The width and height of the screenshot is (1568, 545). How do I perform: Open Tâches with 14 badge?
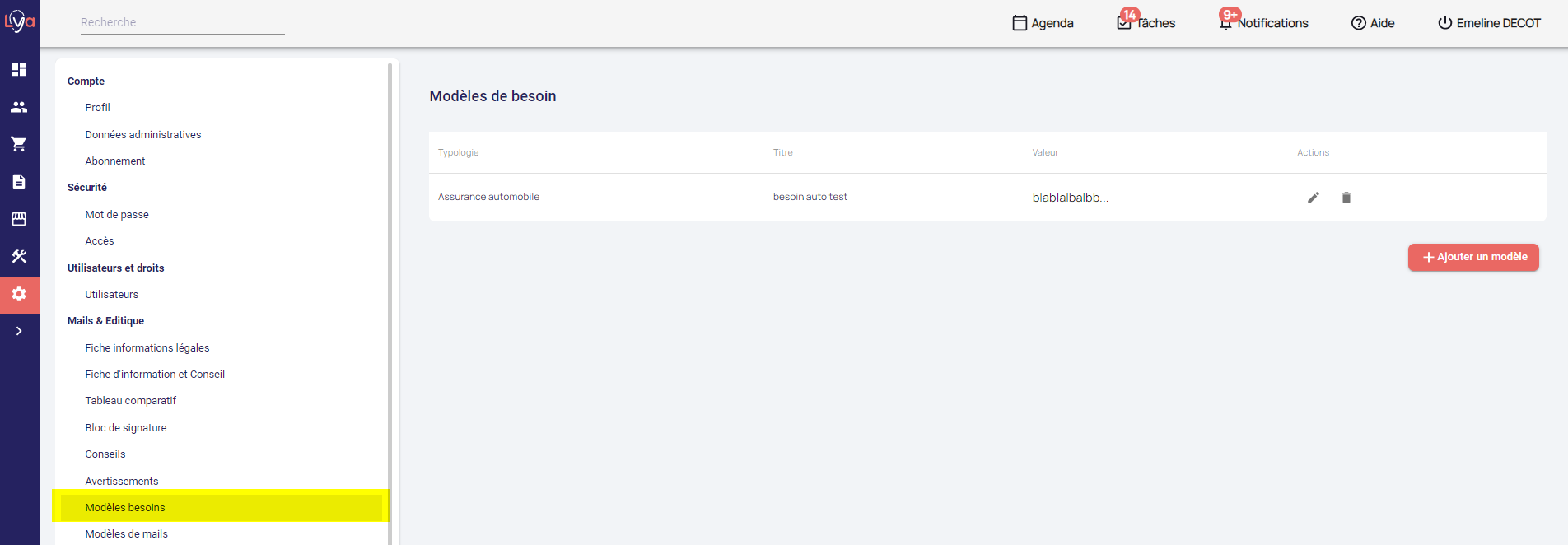pyautogui.click(x=1146, y=23)
